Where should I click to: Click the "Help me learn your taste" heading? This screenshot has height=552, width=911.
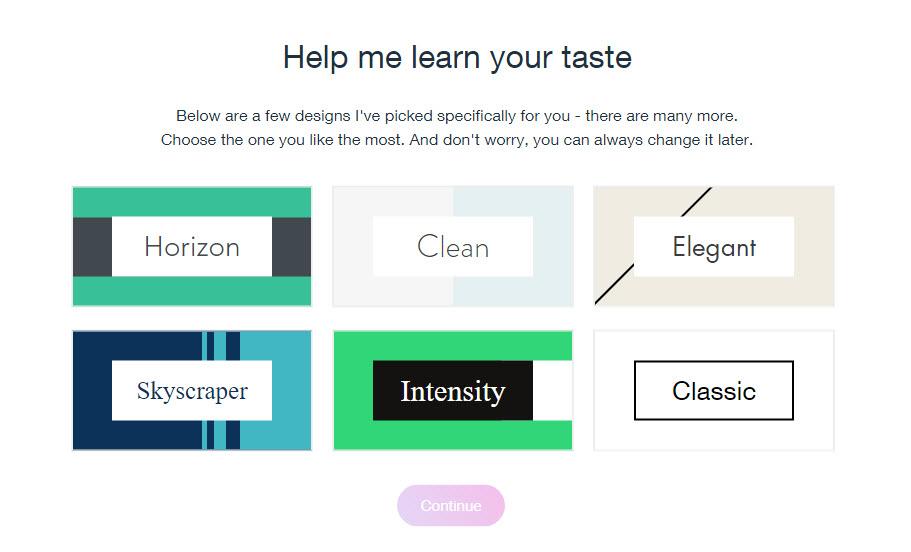tap(457, 57)
